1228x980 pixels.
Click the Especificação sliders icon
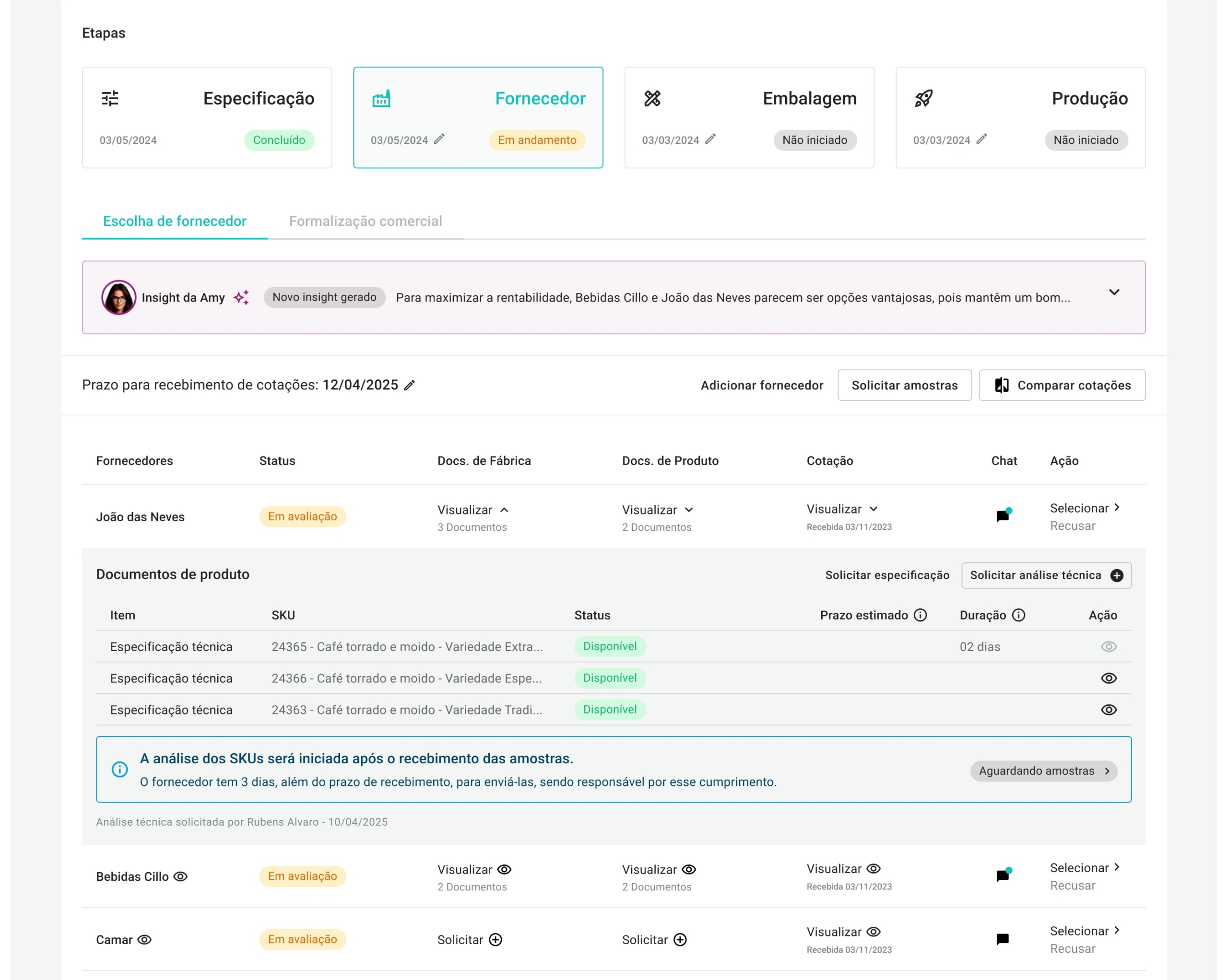click(110, 98)
